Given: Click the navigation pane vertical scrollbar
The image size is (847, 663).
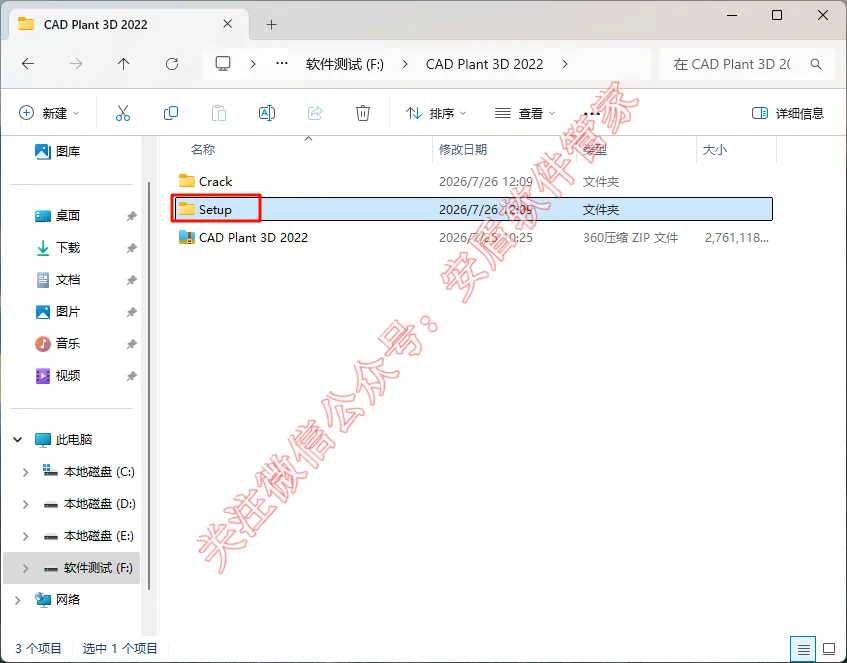Looking at the screenshot, I should tap(149, 386).
